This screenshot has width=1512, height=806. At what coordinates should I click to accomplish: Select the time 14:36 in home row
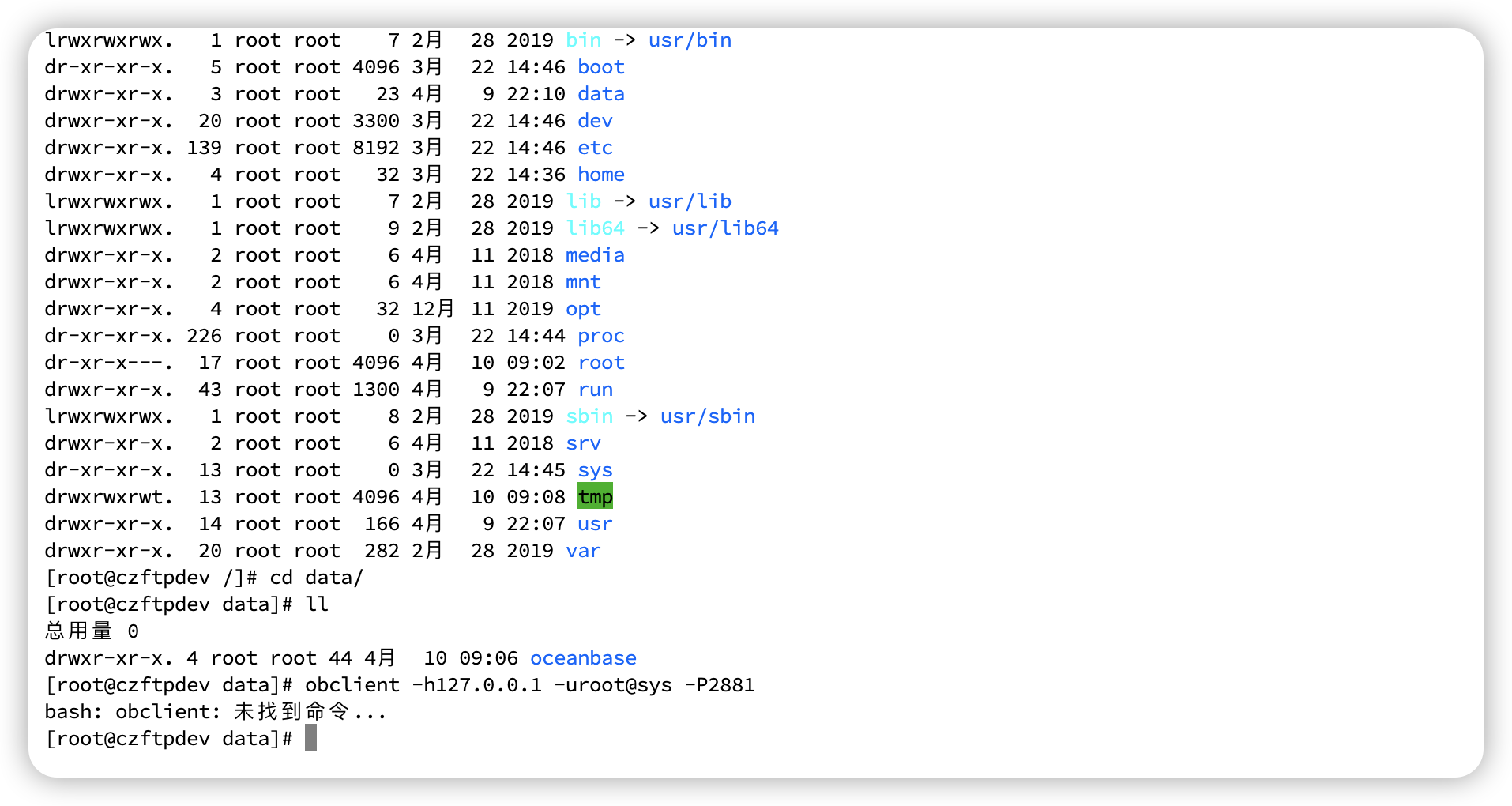536,175
